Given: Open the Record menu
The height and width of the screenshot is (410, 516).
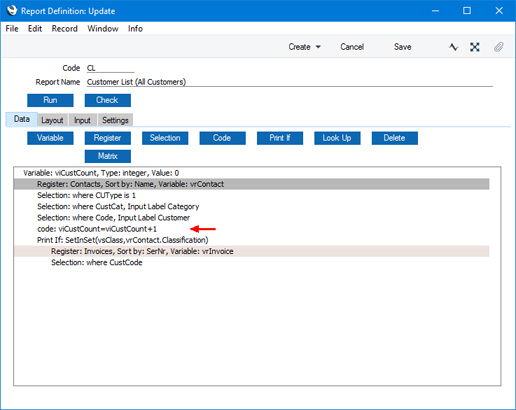Looking at the screenshot, I should click(64, 29).
